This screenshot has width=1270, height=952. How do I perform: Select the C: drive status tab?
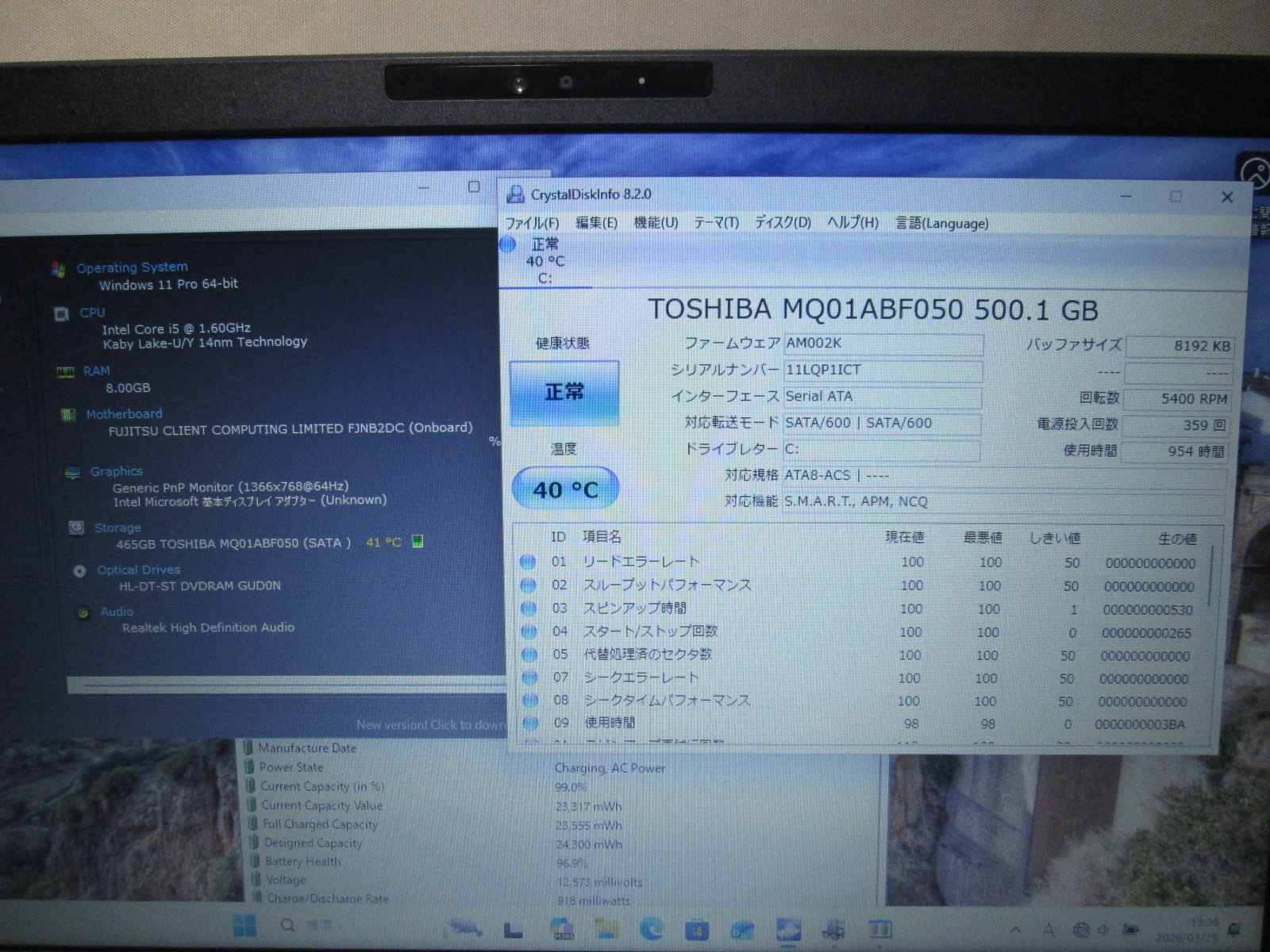point(545,261)
